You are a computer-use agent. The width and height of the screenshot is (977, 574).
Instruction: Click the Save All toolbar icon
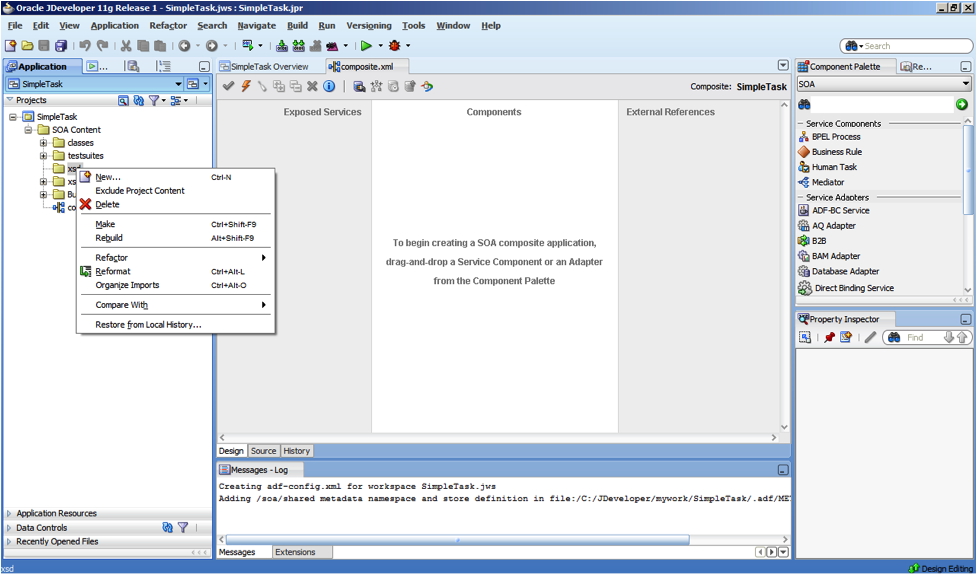coord(61,46)
